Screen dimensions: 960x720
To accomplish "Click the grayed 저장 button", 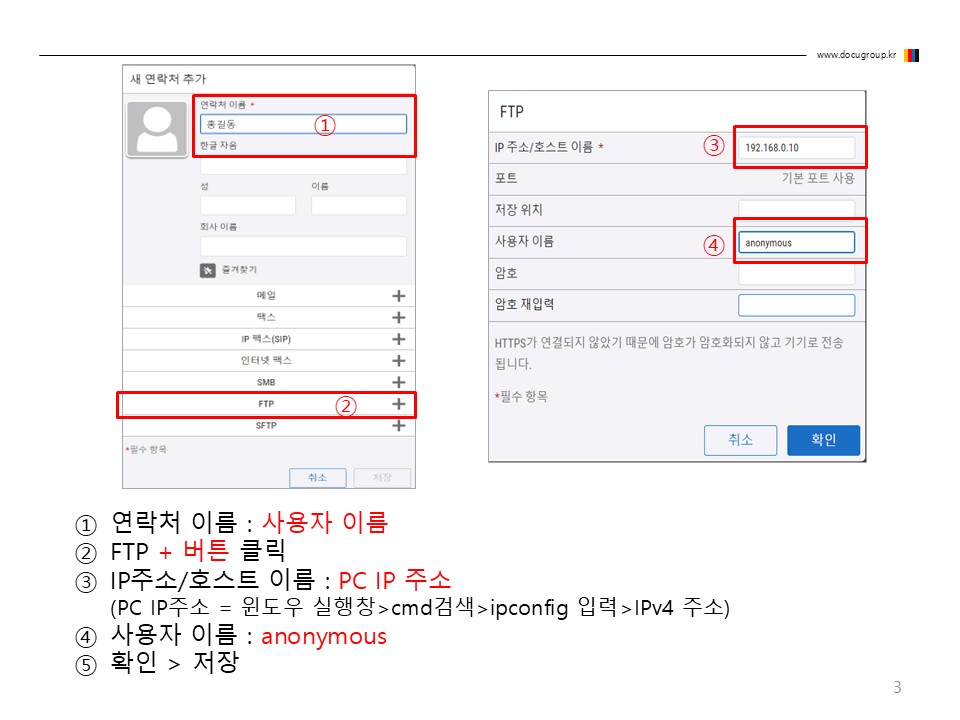I will pos(382,478).
